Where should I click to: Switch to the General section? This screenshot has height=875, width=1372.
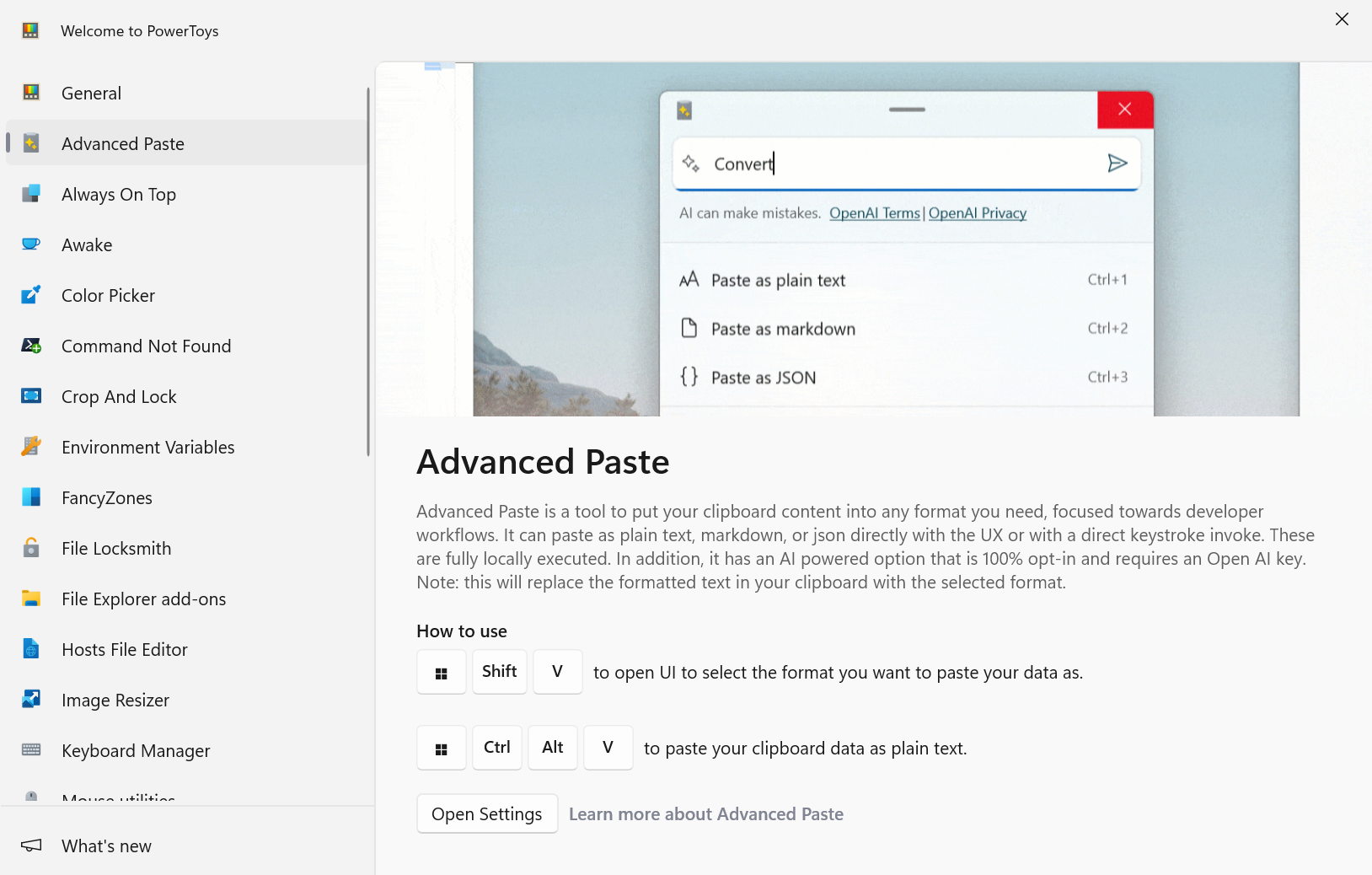90,93
